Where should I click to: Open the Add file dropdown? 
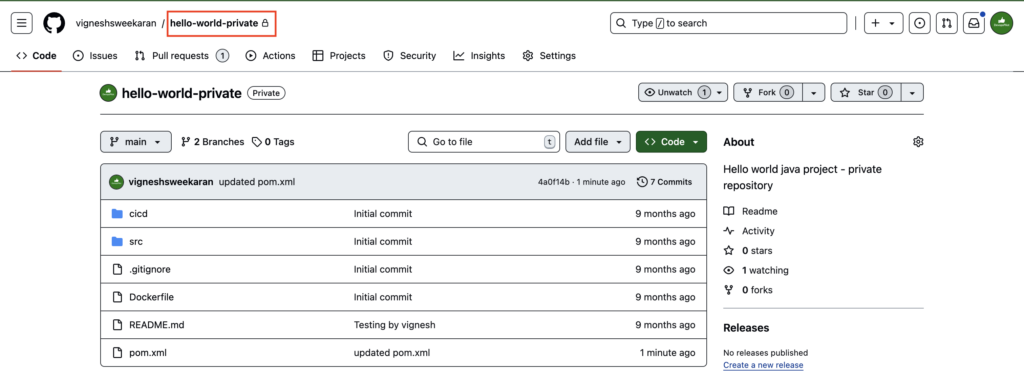click(x=598, y=142)
